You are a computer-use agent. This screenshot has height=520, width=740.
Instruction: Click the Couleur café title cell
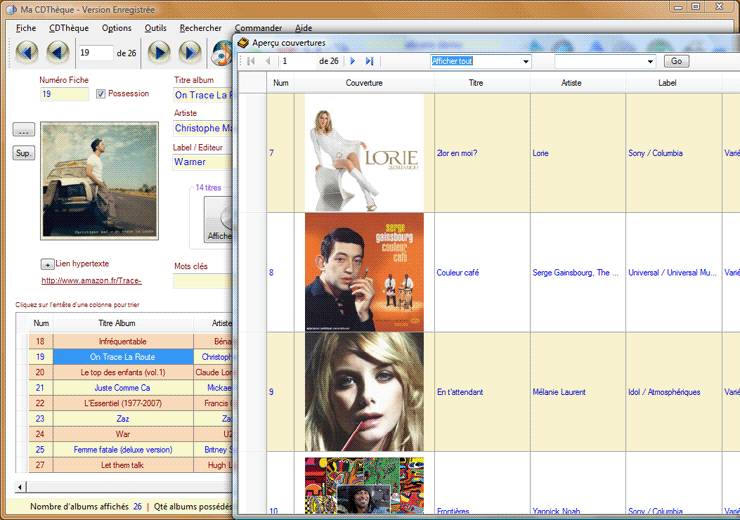(x=482, y=272)
